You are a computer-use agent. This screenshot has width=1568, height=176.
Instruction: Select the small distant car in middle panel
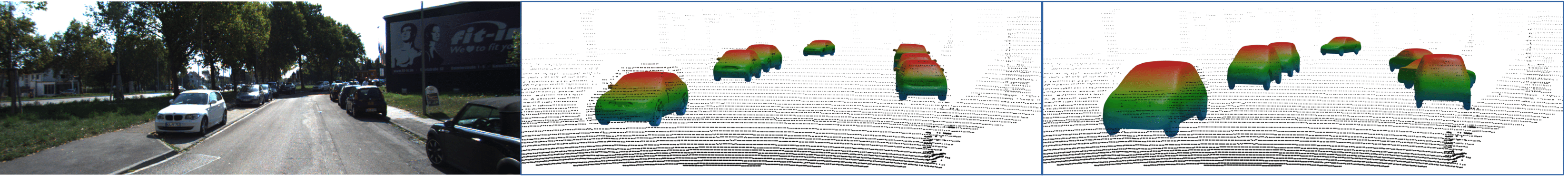point(819,48)
